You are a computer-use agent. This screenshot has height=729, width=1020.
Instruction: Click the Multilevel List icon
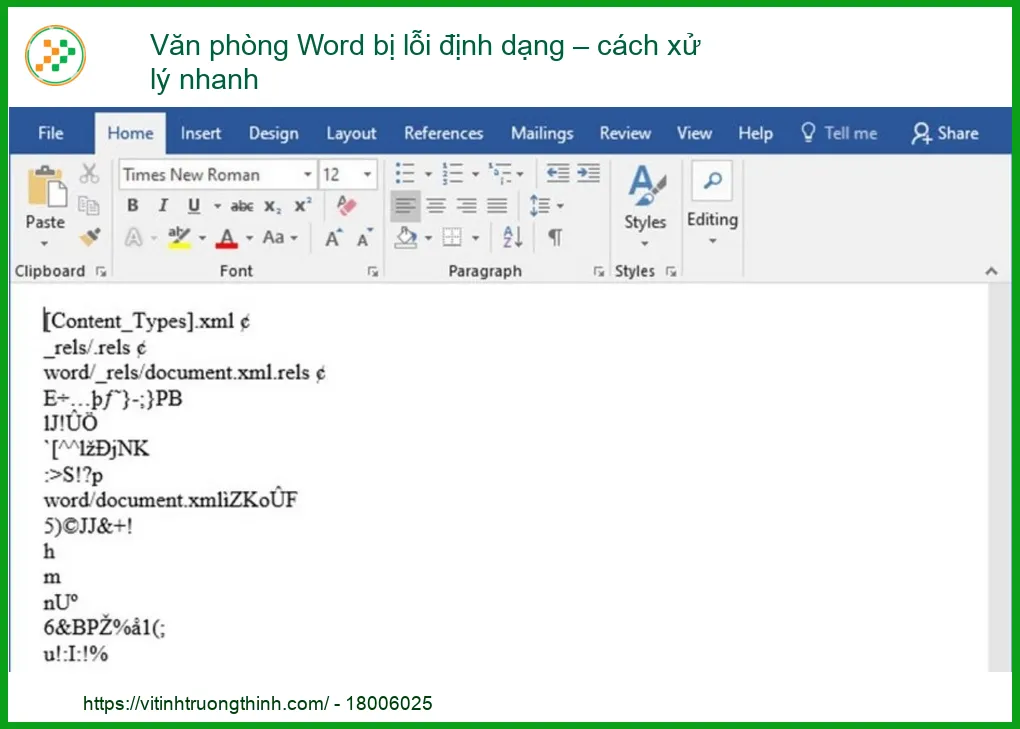(500, 173)
